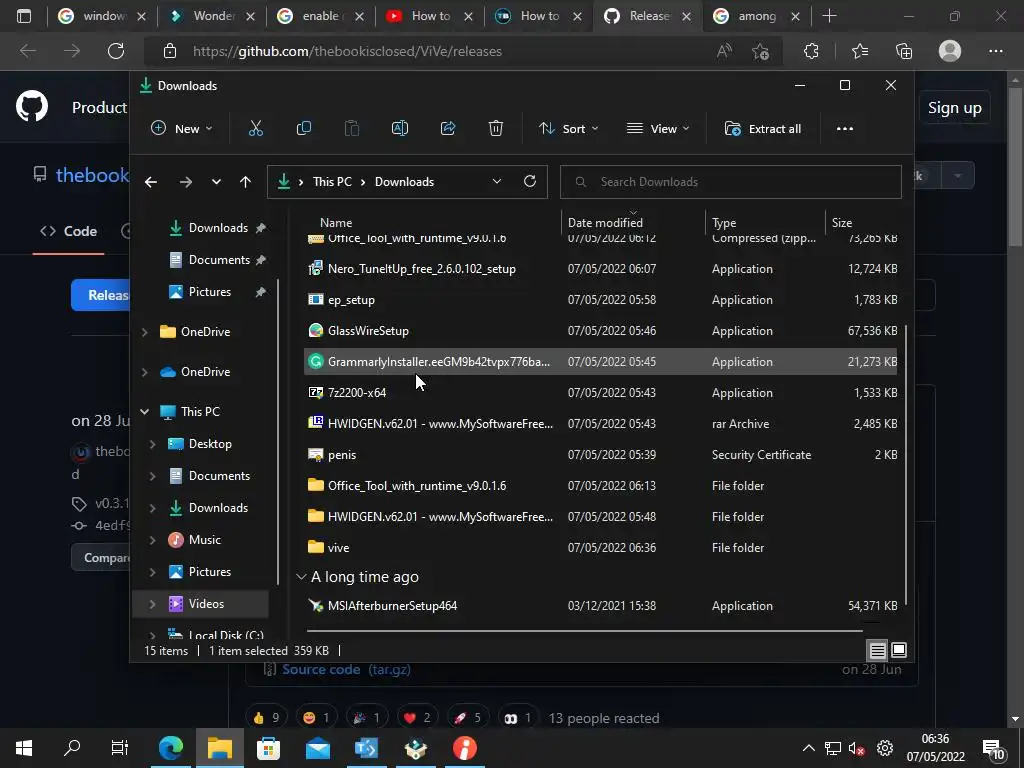Click in Search Downloads field
1024x768 pixels.
(x=730, y=182)
